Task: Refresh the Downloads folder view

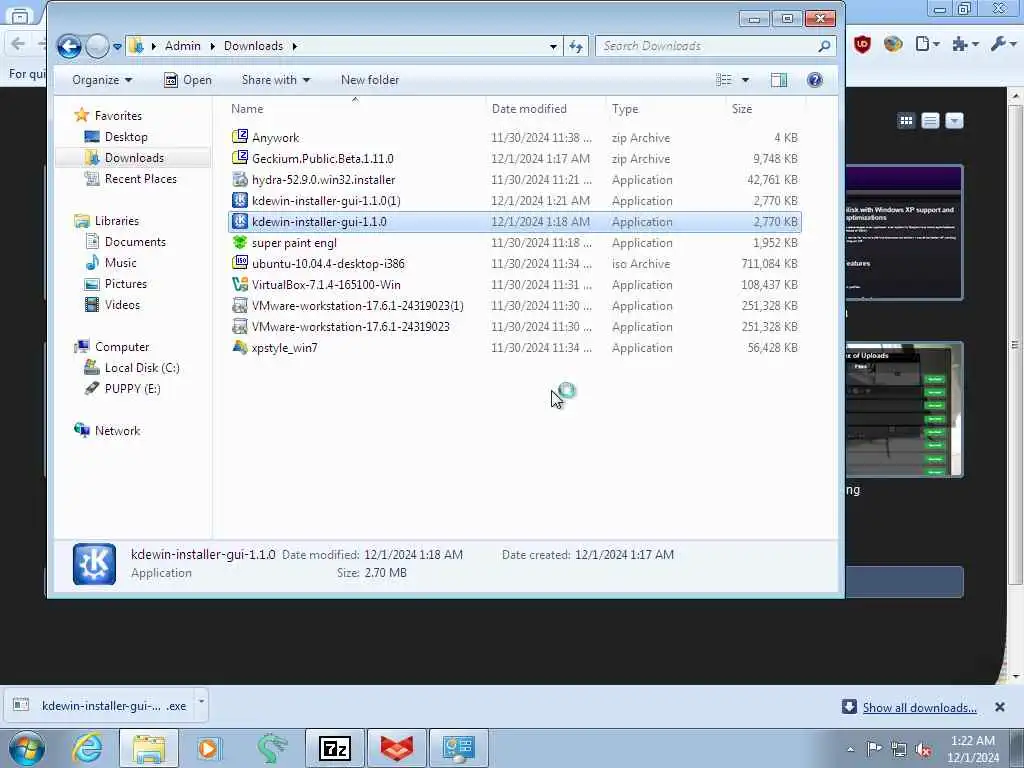Action: click(x=576, y=46)
